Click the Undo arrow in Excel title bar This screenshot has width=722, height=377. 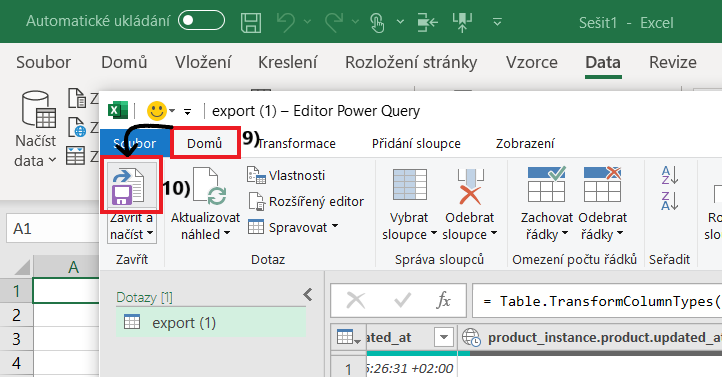[x=286, y=22]
